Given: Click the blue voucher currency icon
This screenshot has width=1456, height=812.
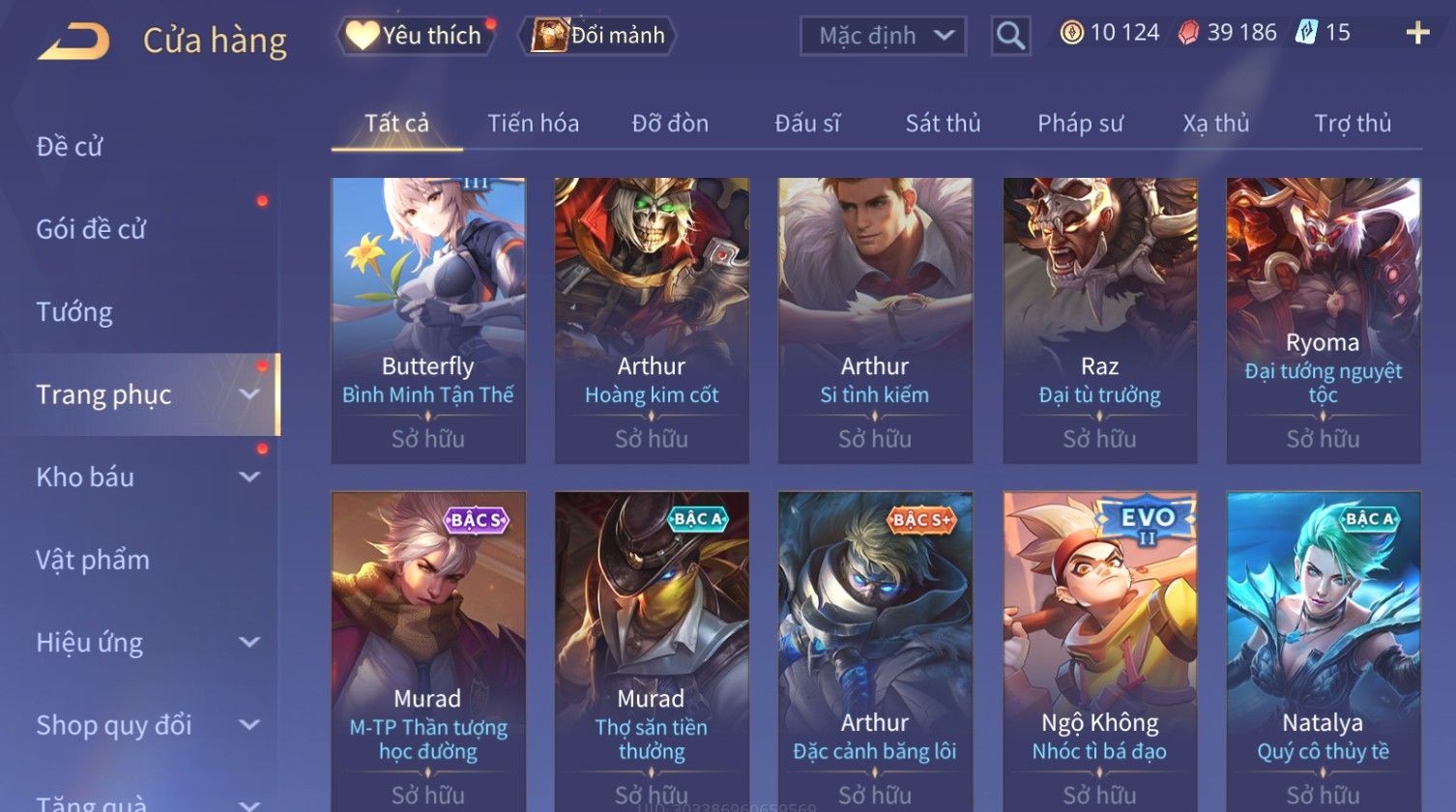Looking at the screenshot, I should 1306,33.
